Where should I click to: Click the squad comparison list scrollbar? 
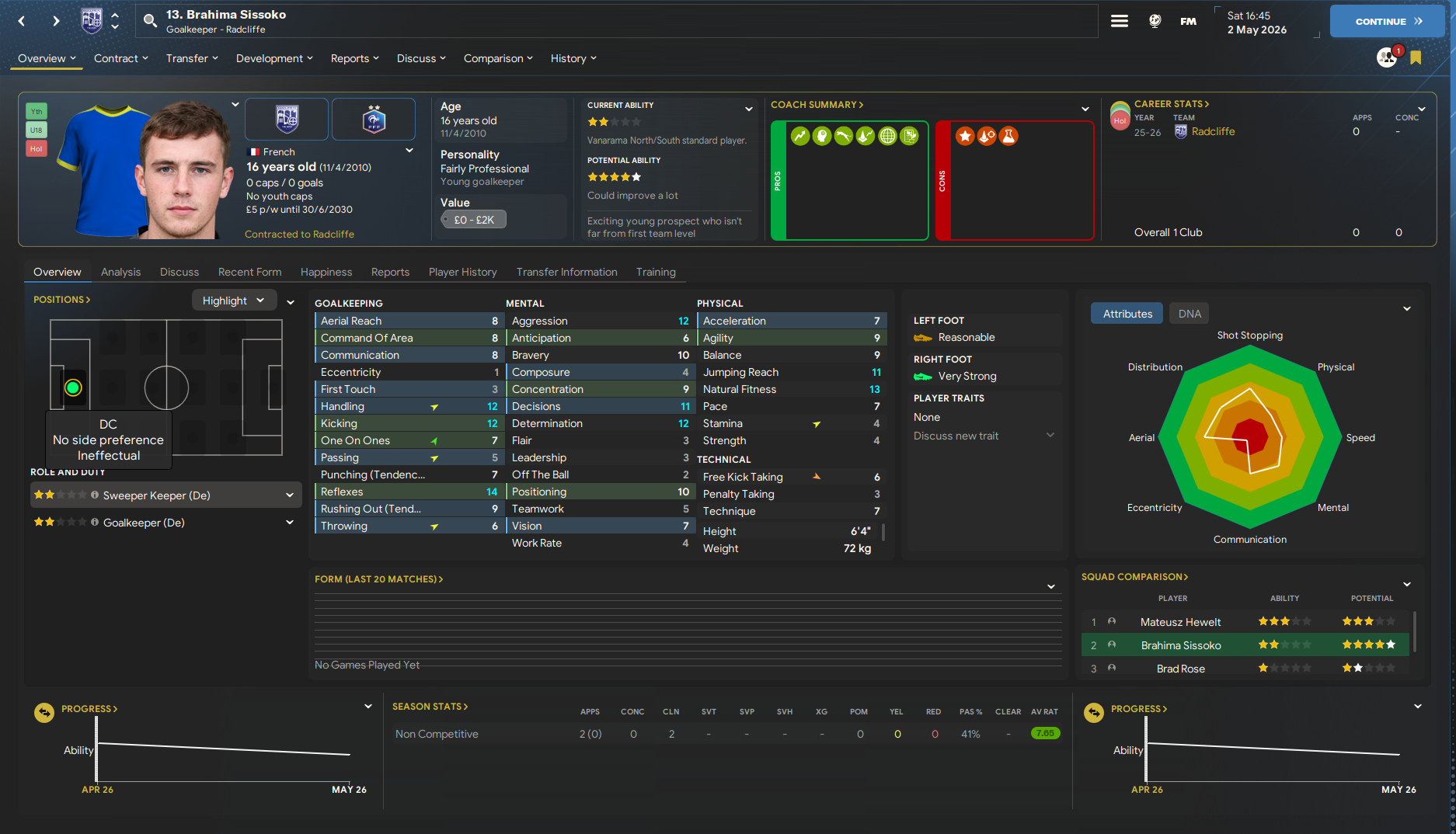point(1414,631)
